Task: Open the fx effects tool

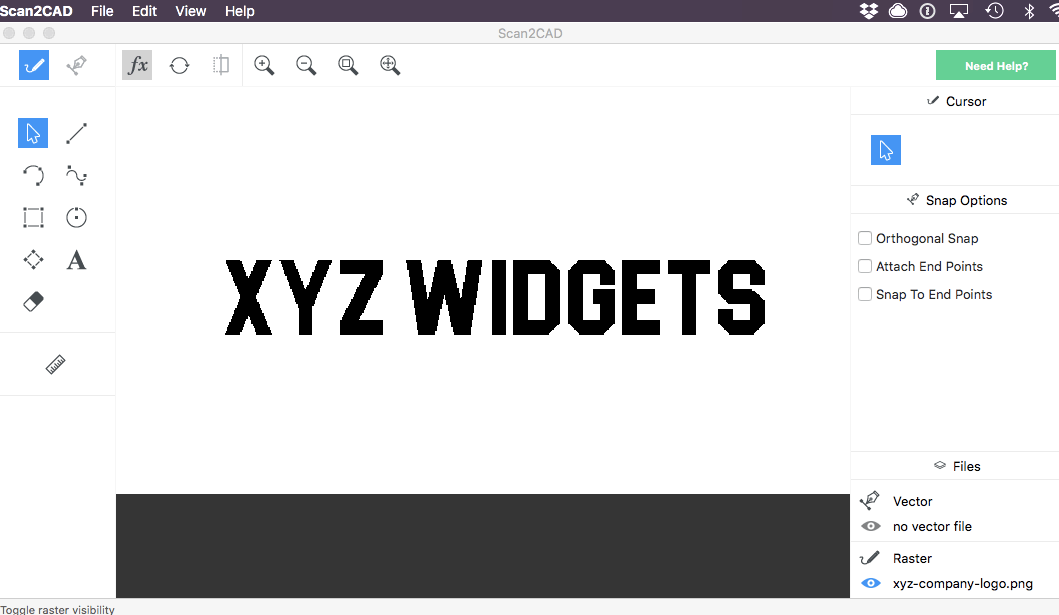Action: click(137, 65)
